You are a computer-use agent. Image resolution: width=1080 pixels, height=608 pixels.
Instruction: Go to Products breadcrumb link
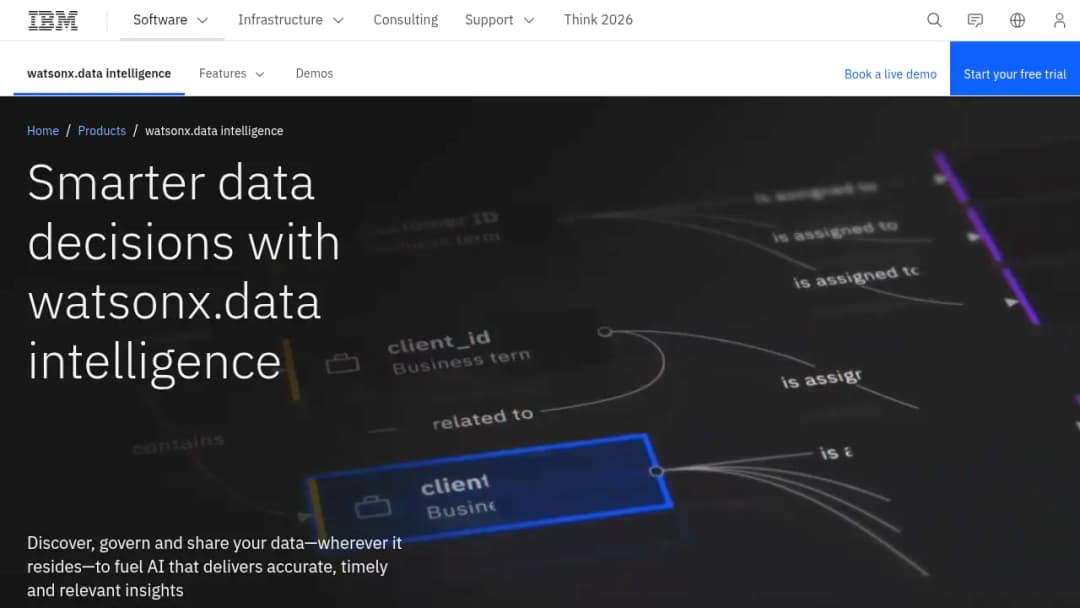point(102,131)
